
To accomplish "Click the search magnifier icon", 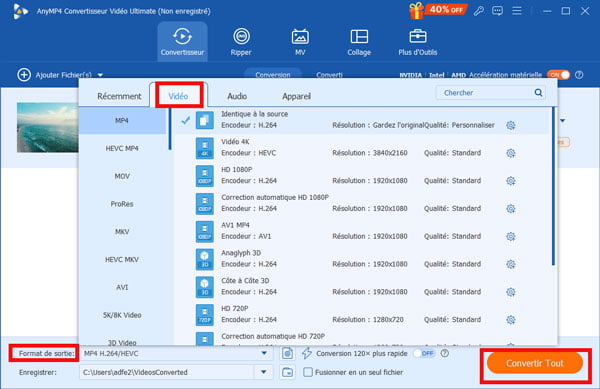I will point(538,93).
